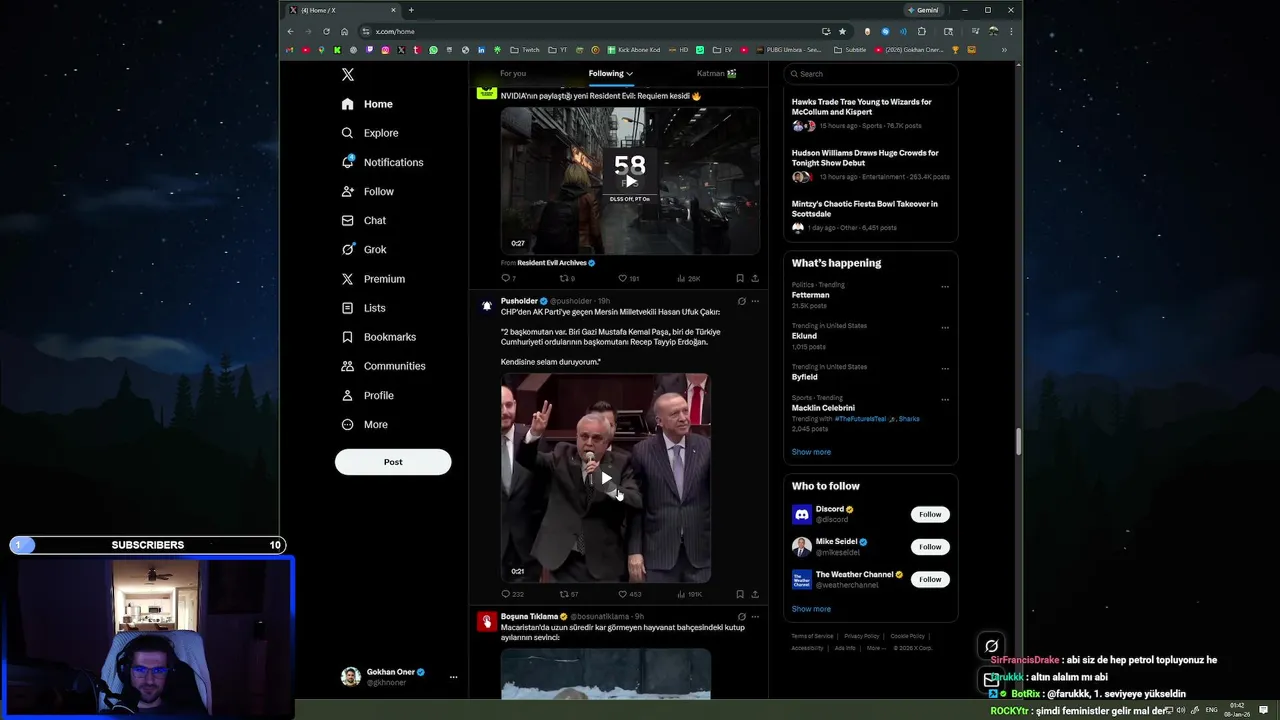Open Chat in the sidebar
Viewport: 1280px width, 720px height.
363,220
